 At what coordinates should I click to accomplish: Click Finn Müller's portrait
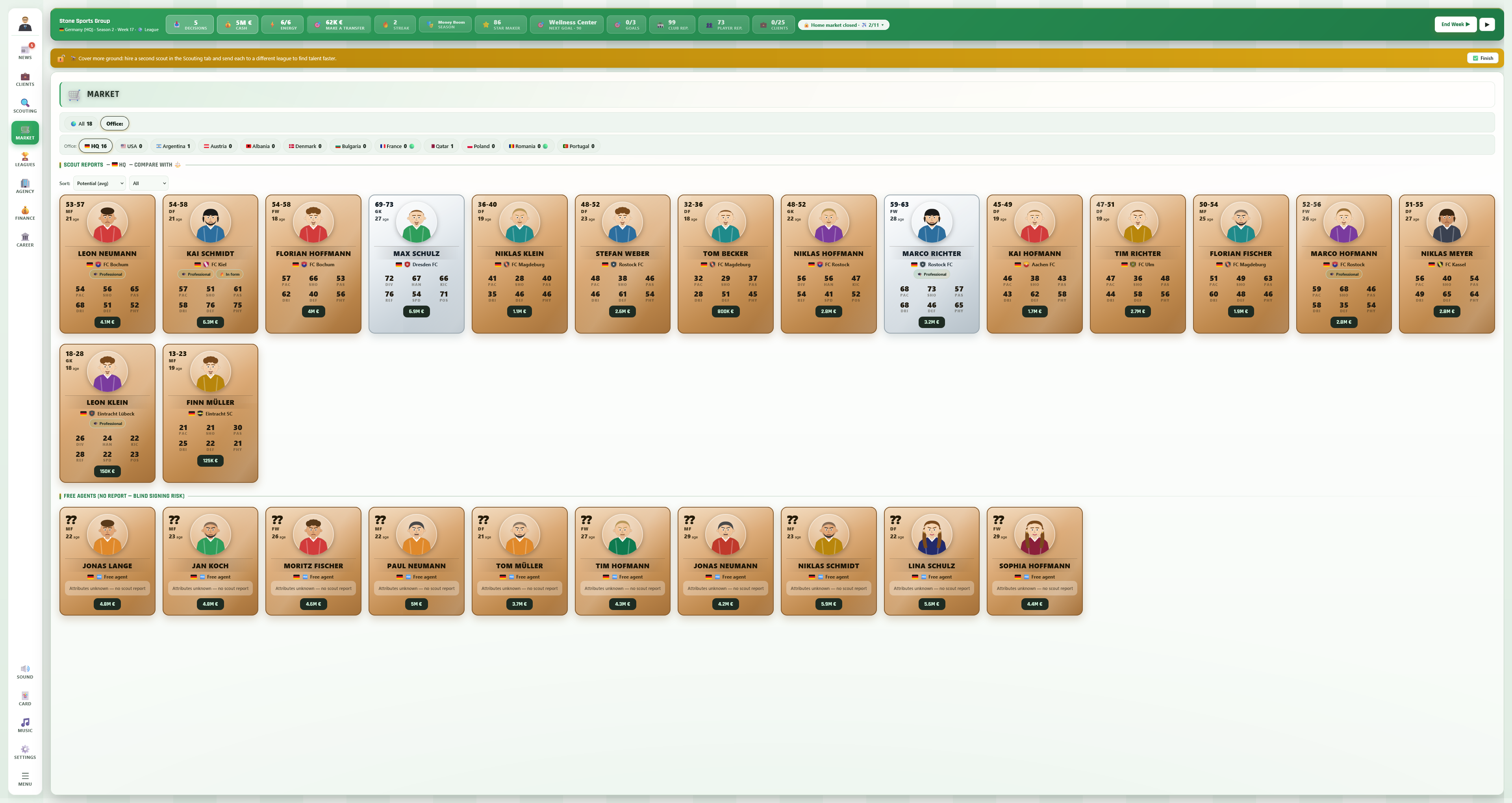210,371
